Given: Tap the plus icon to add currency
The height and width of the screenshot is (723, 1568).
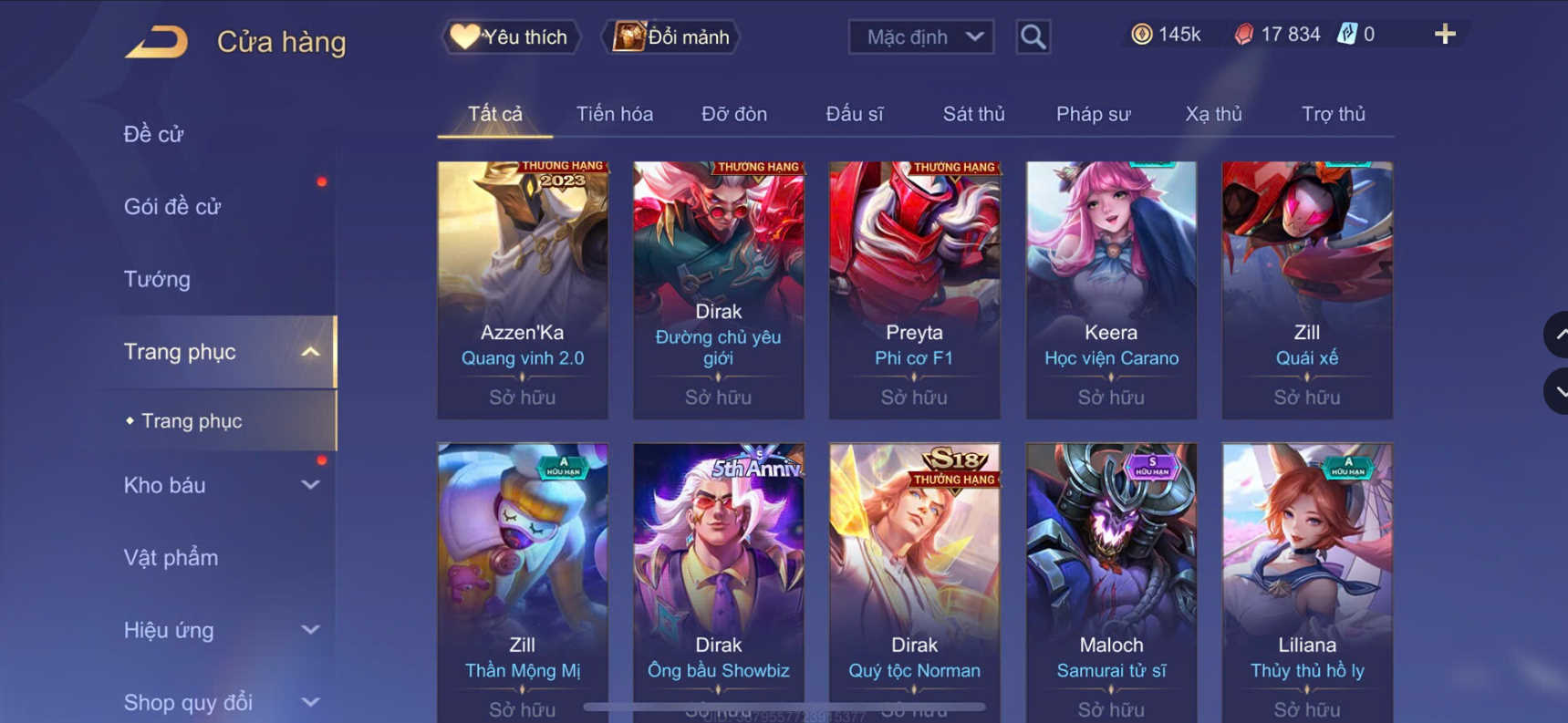Looking at the screenshot, I should (1445, 35).
